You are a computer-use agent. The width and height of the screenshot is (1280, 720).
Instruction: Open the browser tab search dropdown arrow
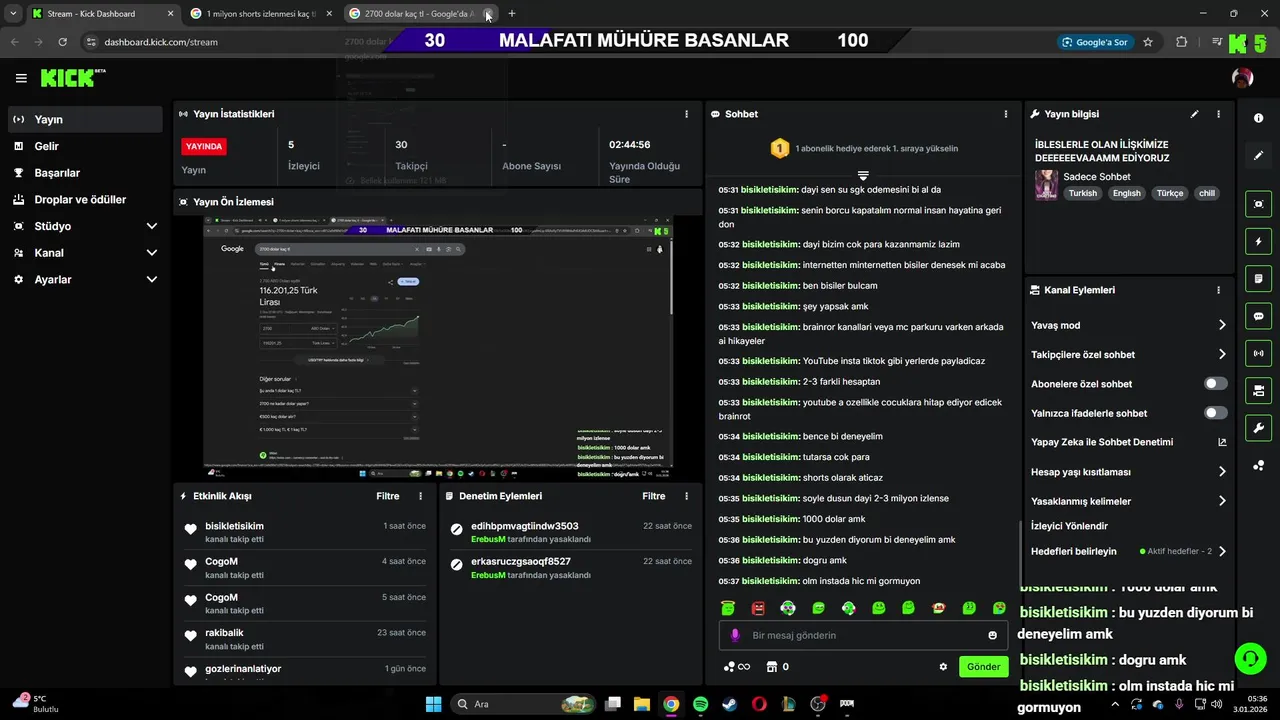tap(13, 14)
